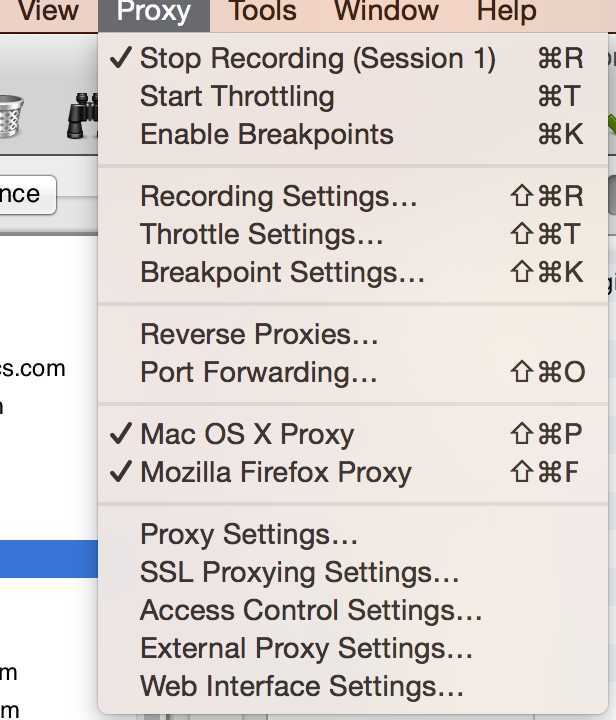Open External Proxy Settings…
The width and height of the screenshot is (616, 720).
click(x=353, y=648)
